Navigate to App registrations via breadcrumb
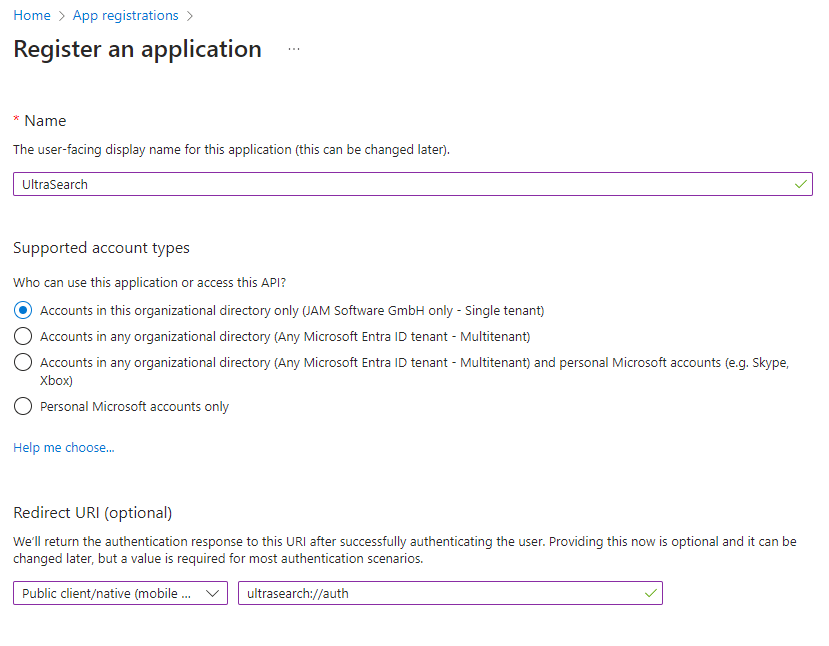 pyautogui.click(x=125, y=15)
